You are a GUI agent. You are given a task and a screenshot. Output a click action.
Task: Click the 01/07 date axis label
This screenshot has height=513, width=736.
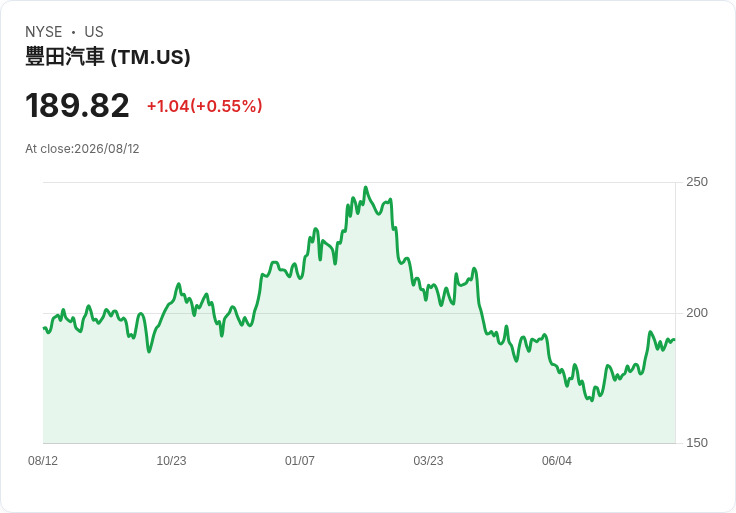point(299,461)
